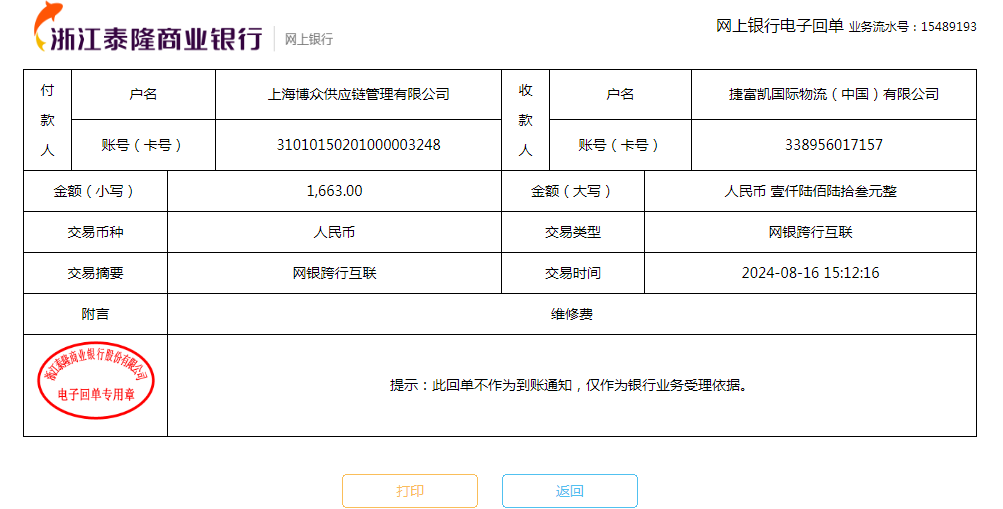
Task: Select payee account number 338956017157
Action: [833, 145]
